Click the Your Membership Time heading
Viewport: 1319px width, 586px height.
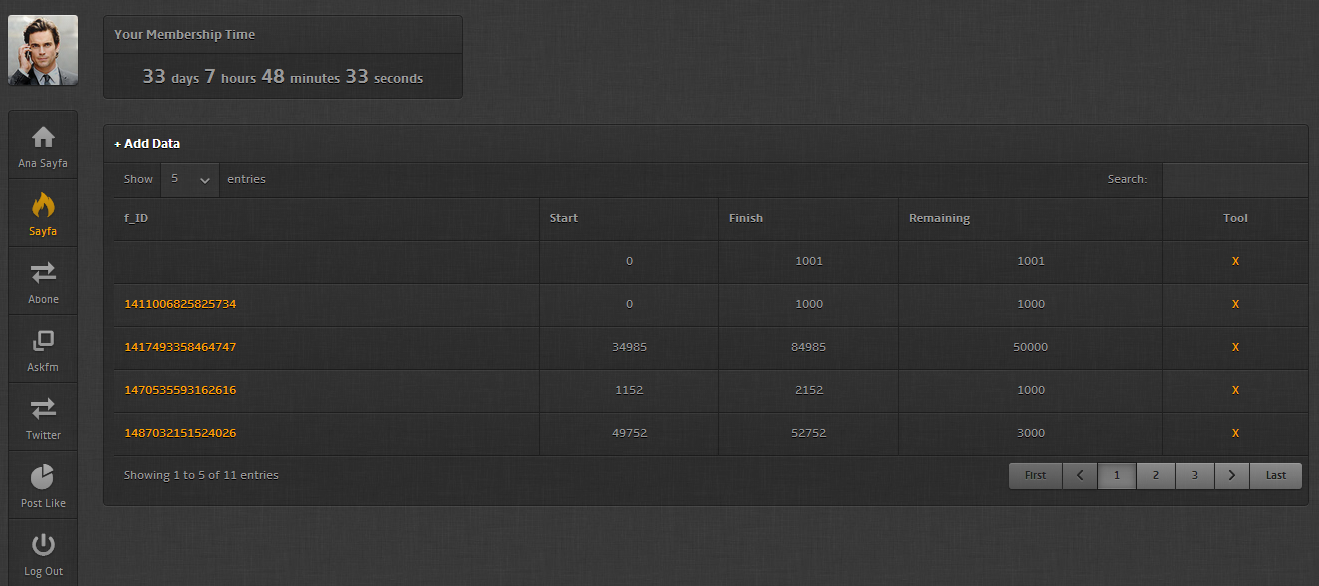(184, 34)
